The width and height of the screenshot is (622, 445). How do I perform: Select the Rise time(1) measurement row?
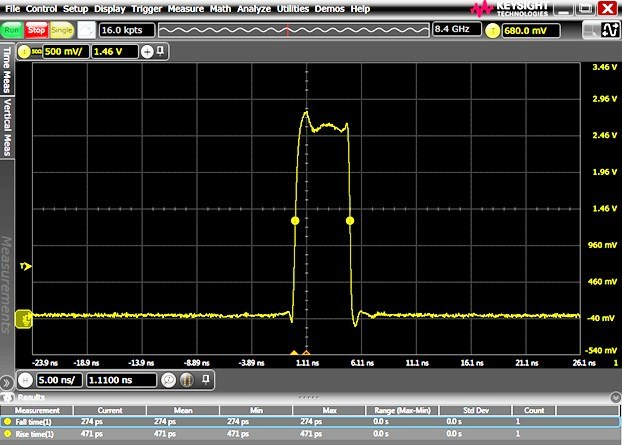(310, 434)
